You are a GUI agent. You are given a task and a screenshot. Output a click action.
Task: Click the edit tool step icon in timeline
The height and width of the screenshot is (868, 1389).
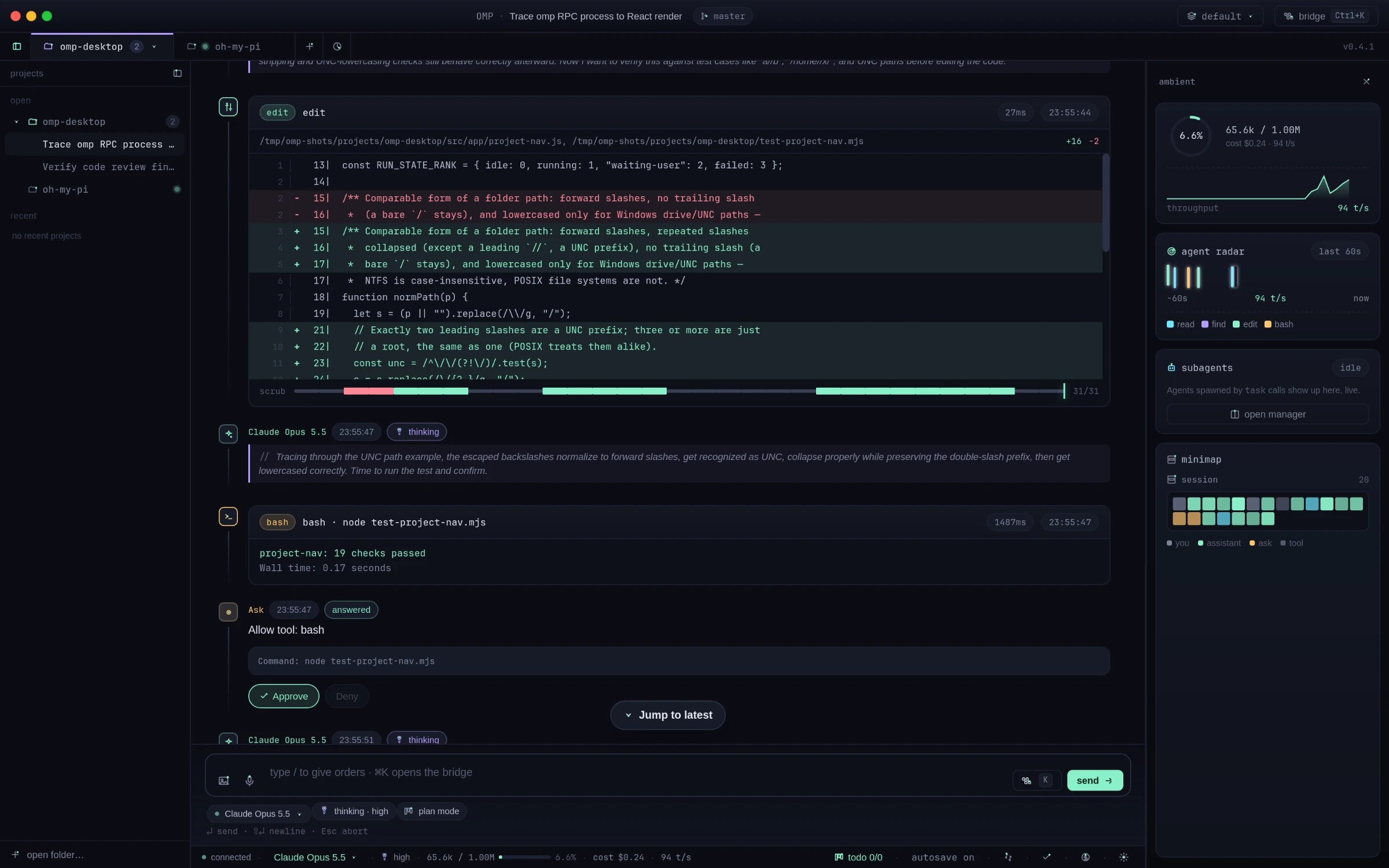228,106
